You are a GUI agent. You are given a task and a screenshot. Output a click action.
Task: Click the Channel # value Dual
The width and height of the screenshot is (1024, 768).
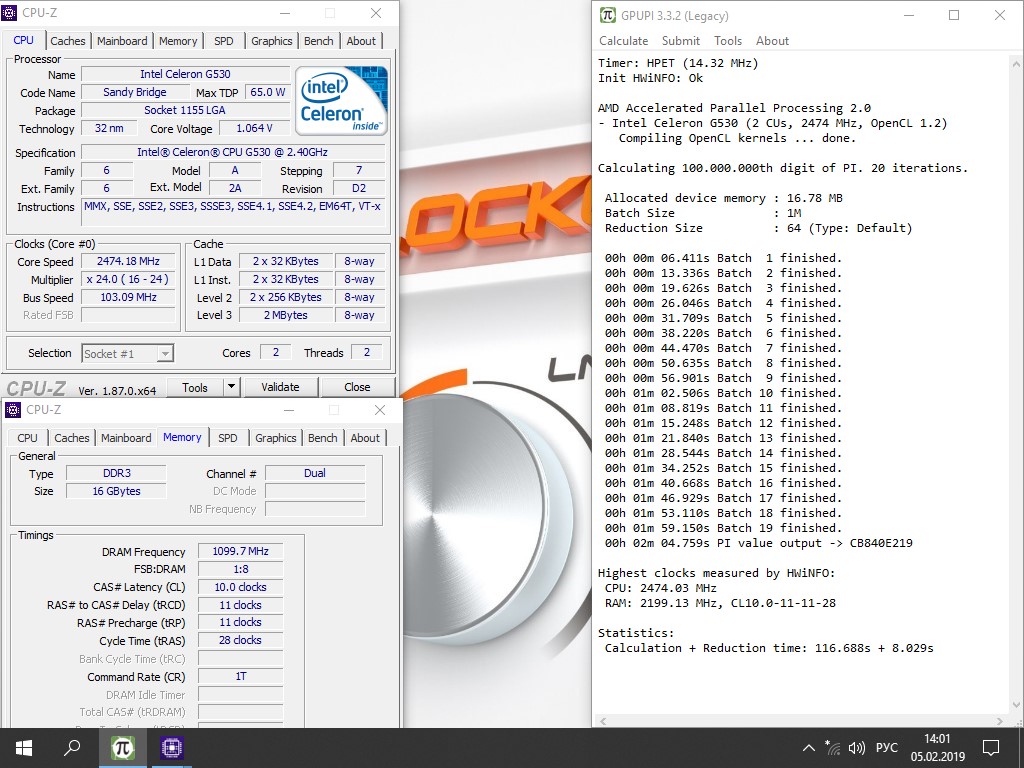tap(315, 473)
